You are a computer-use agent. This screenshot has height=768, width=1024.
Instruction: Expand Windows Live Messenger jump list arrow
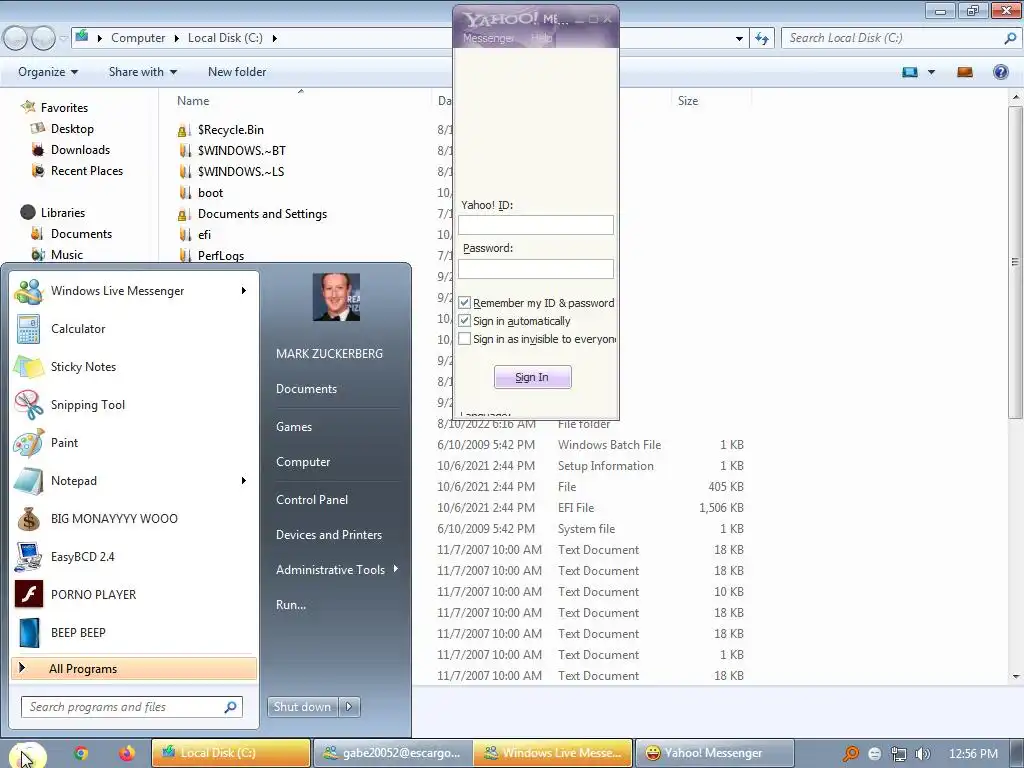pos(244,291)
